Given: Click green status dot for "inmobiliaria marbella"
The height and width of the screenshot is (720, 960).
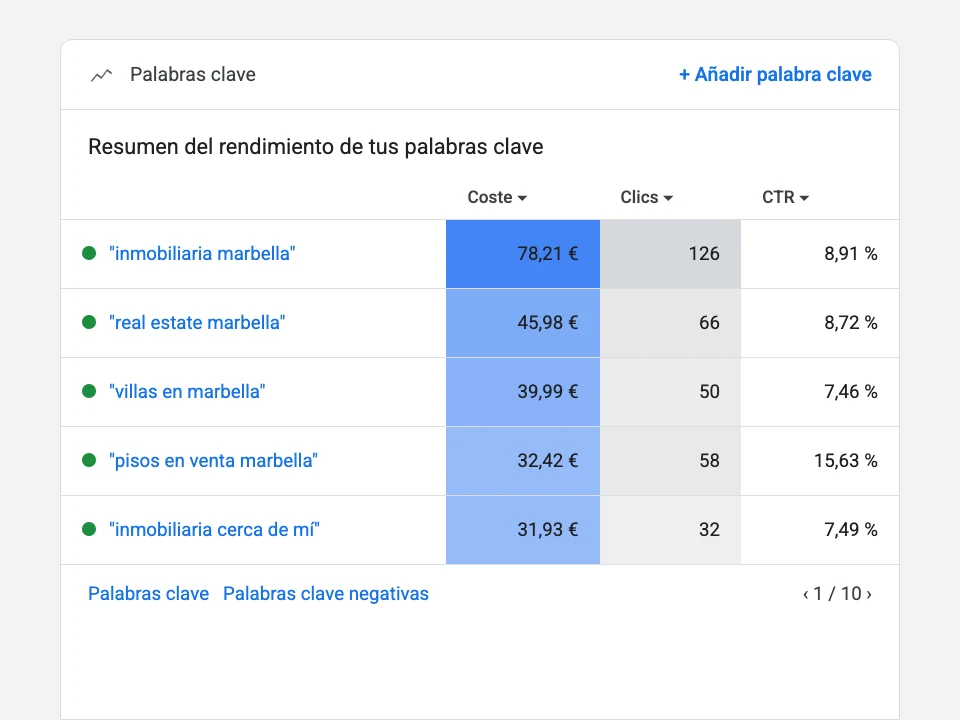Looking at the screenshot, I should point(89,253).
